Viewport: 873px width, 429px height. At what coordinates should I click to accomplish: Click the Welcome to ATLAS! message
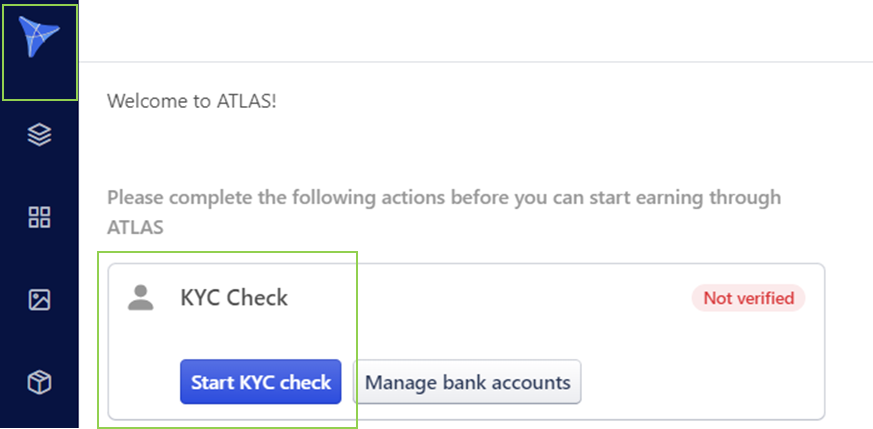pyautogui.click(x=191, y=101)
